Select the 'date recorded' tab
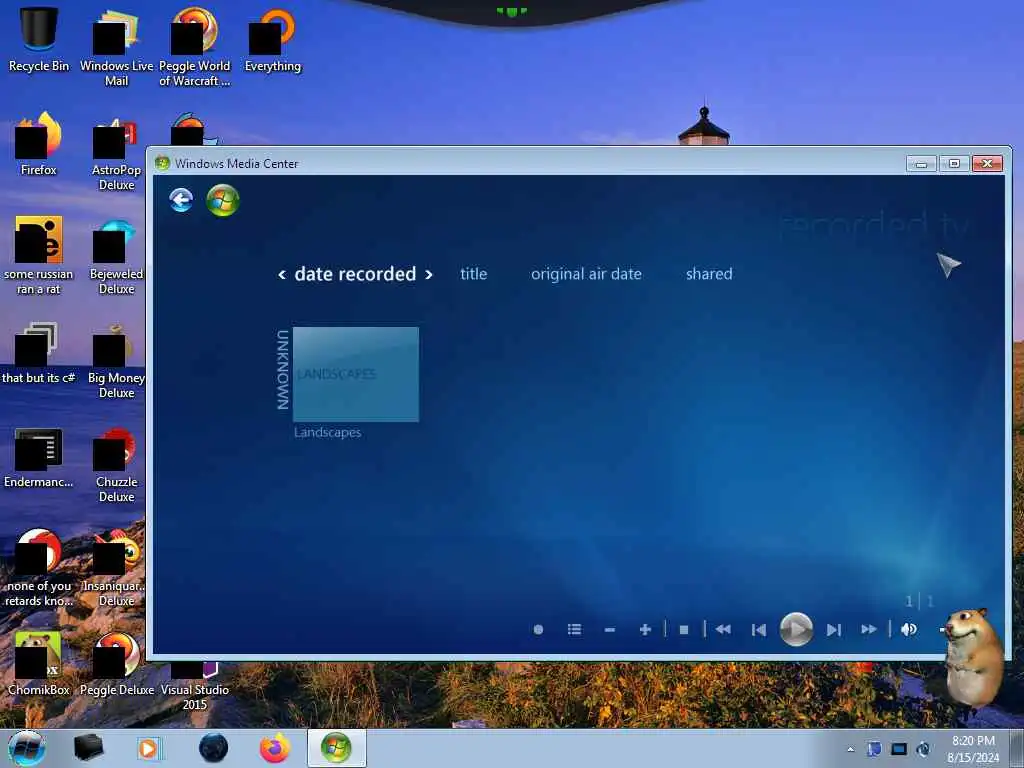 pos(355,274)
